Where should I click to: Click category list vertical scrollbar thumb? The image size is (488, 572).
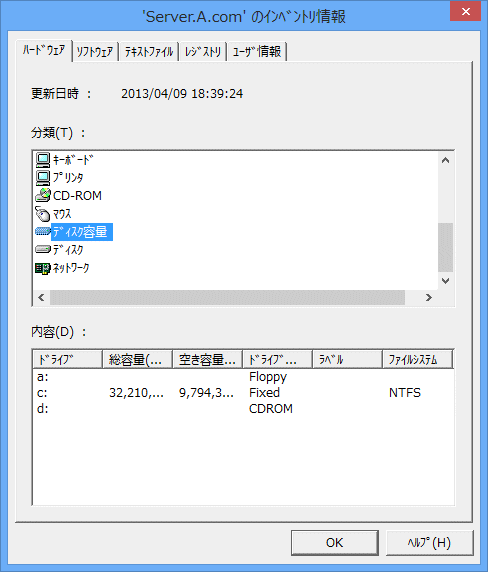coord(445,247)
